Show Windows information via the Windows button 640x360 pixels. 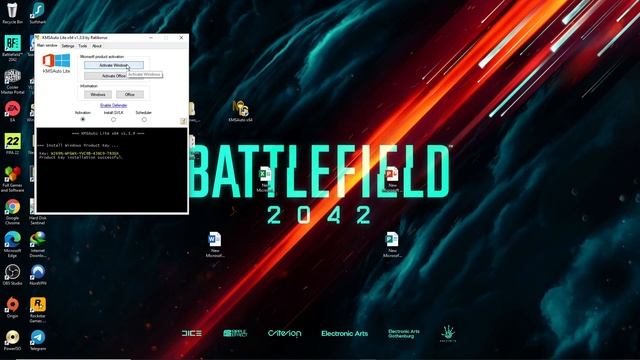pyautogui.click(x=98, y=94)
